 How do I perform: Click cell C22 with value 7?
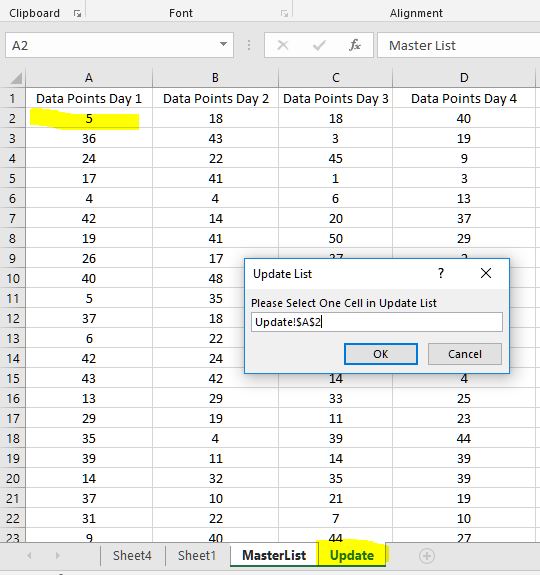click(x=335, y=518)
